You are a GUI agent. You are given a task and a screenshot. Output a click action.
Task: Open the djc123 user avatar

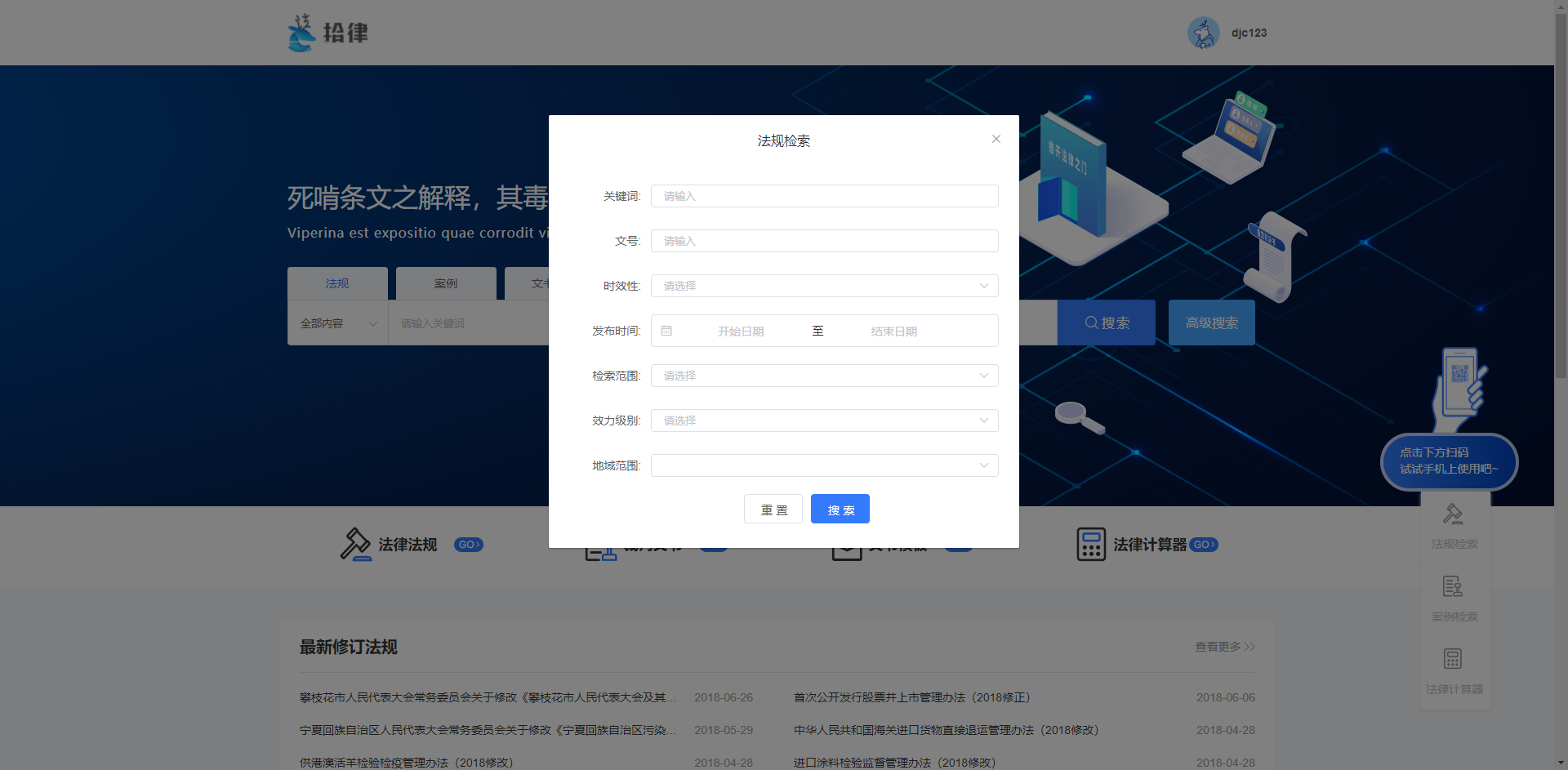[1203, 33]
